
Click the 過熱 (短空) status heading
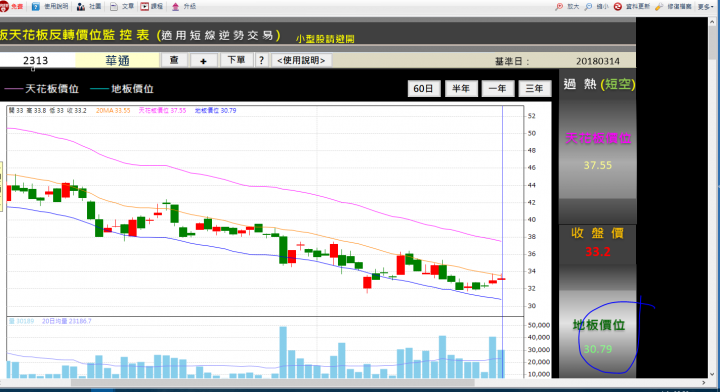pos(599,84)
